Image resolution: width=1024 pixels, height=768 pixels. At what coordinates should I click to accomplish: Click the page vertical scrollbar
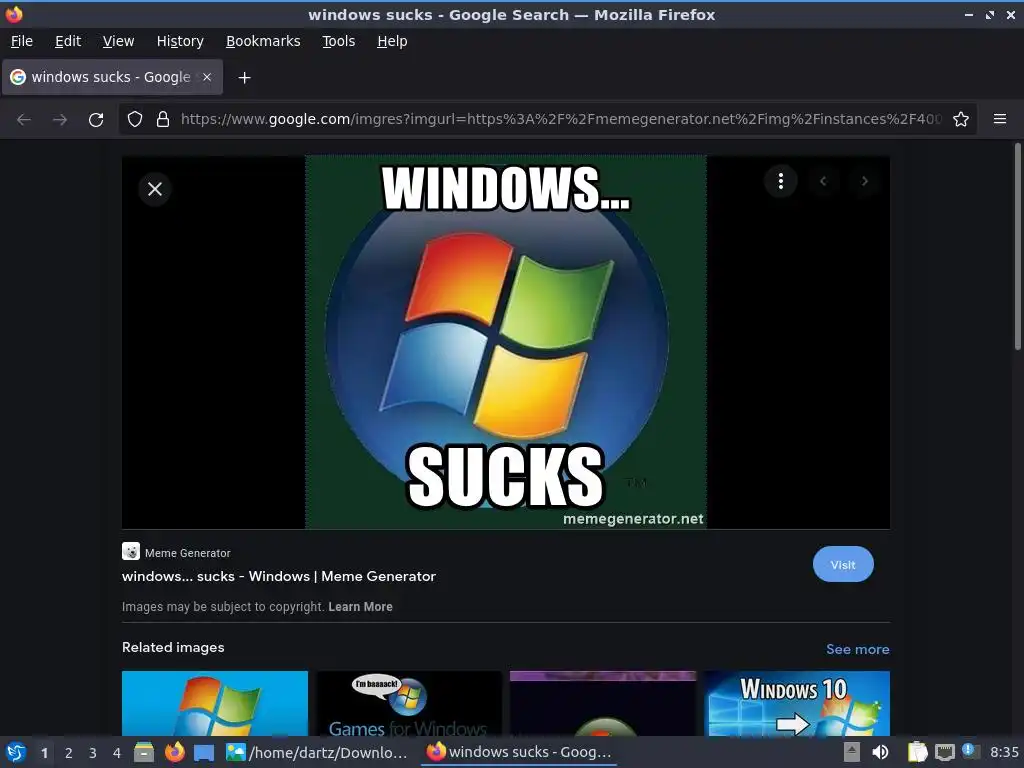(1017, 247)
